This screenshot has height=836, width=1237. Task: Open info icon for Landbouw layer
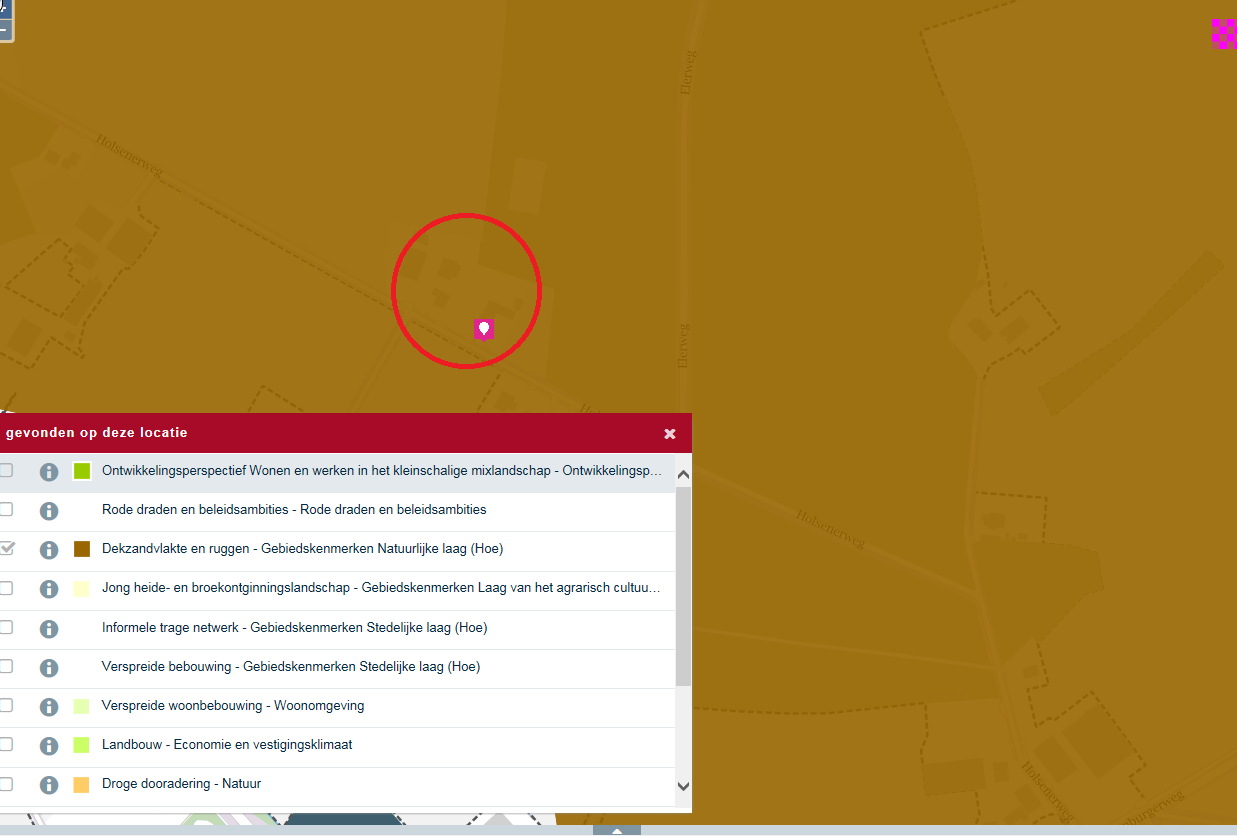click(x=49, y=746)
